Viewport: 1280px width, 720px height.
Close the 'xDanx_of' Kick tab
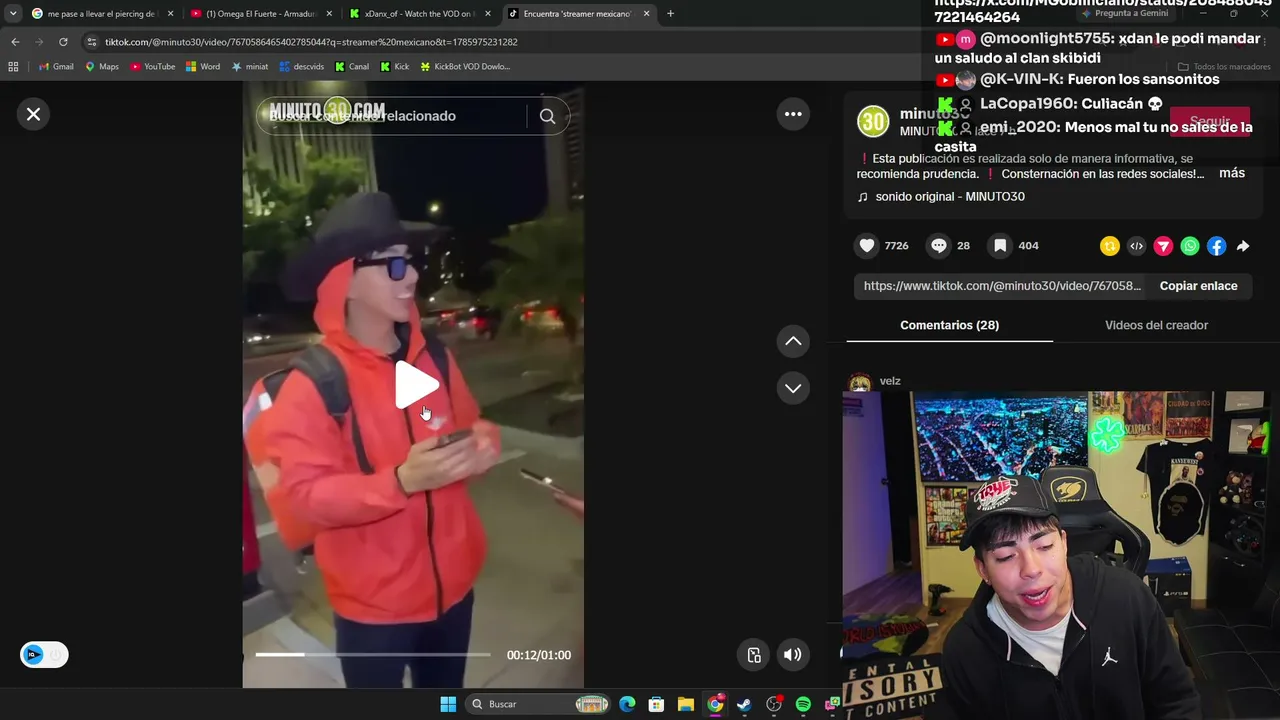pyautogui.click(x=488, y=14)
